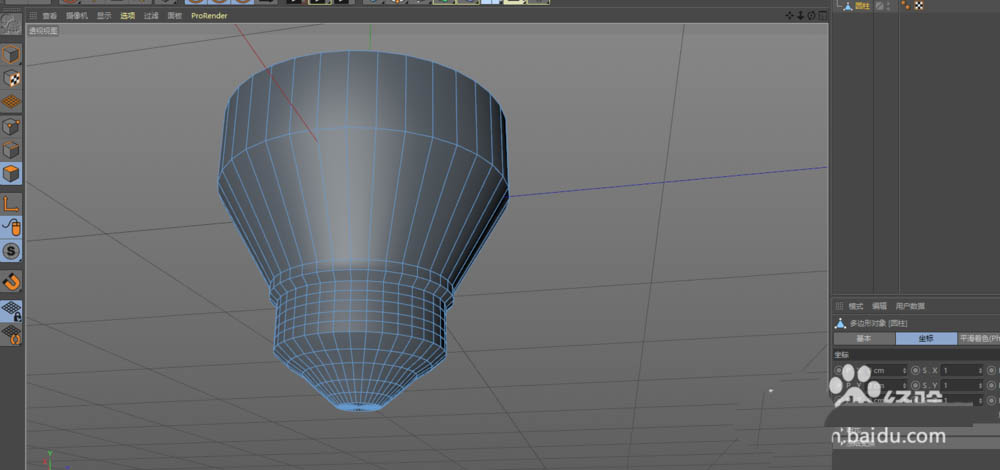Activate Polygons mode icon
This screenshot has height=470, width=1000.
point(11,174)
